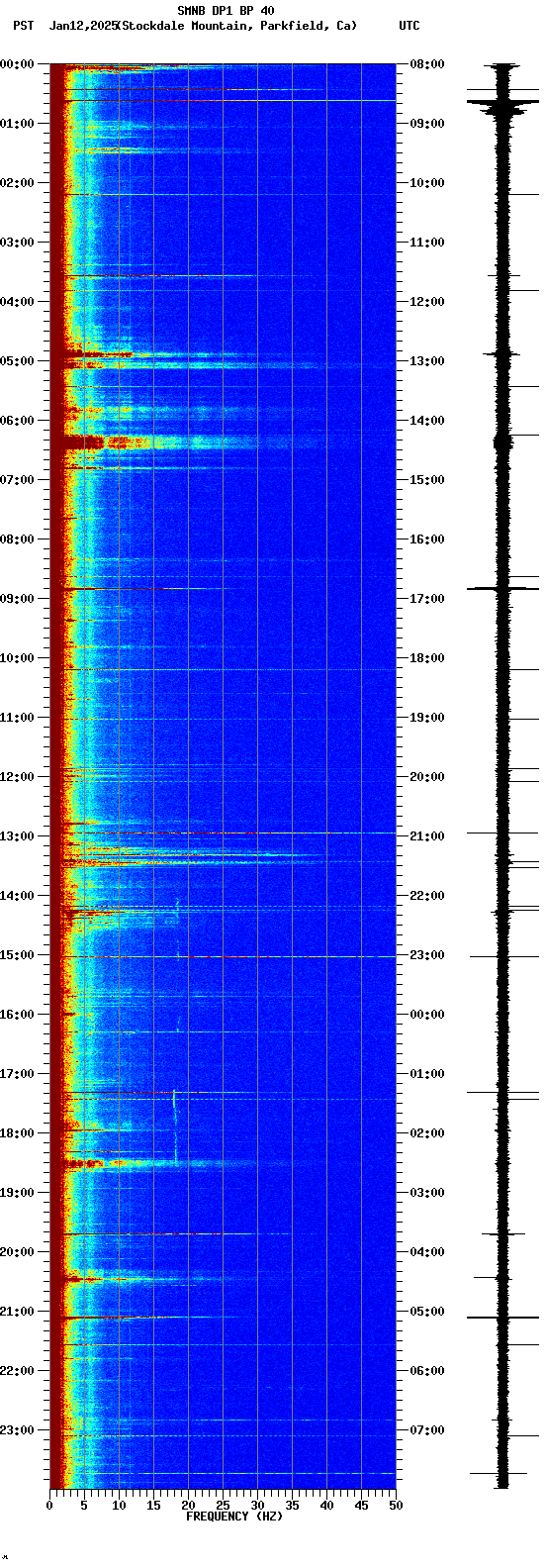Click the UTC time label '23:00'
Image resolution: width=546 pixels, height=1568 pixels.
(427, 955)
